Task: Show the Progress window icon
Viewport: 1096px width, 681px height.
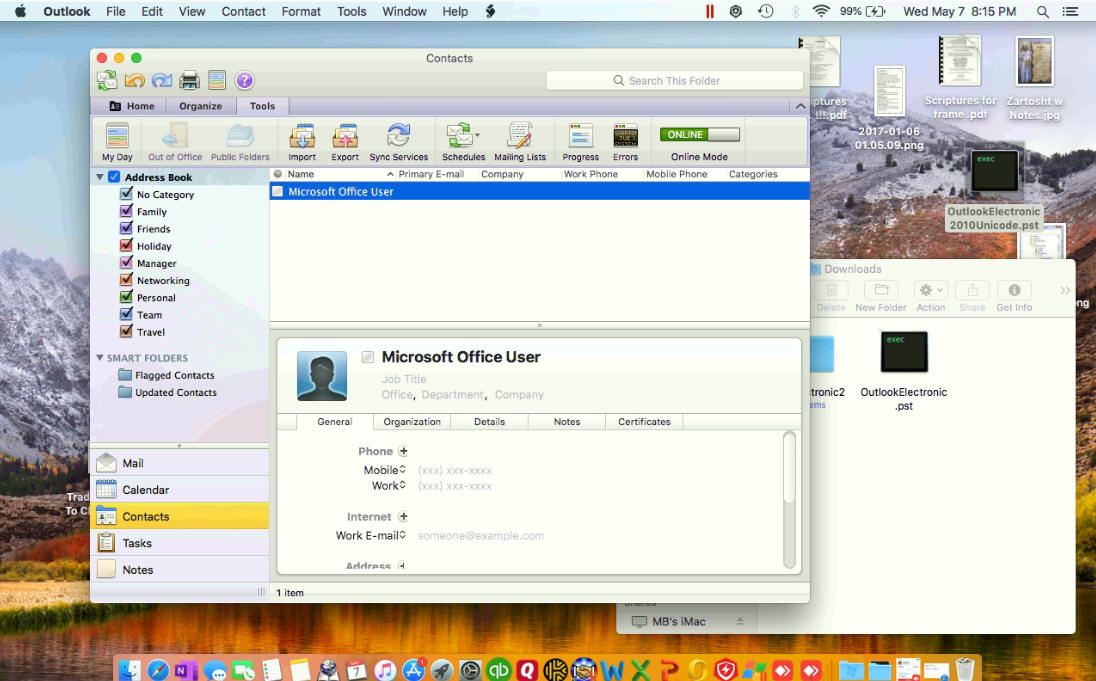Action: coord(580,142)
